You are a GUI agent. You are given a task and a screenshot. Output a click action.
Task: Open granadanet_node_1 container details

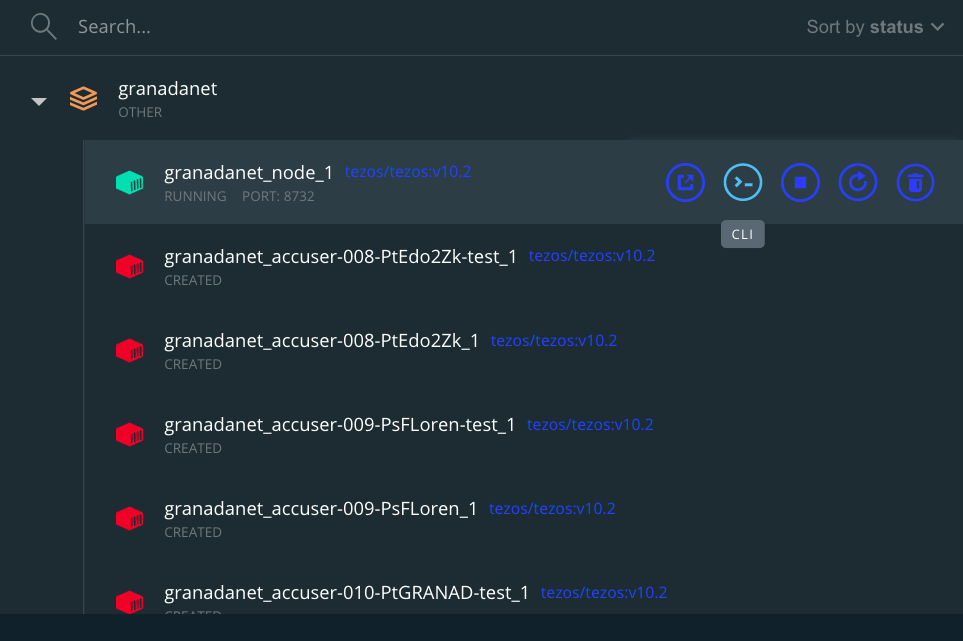(248, 173)
